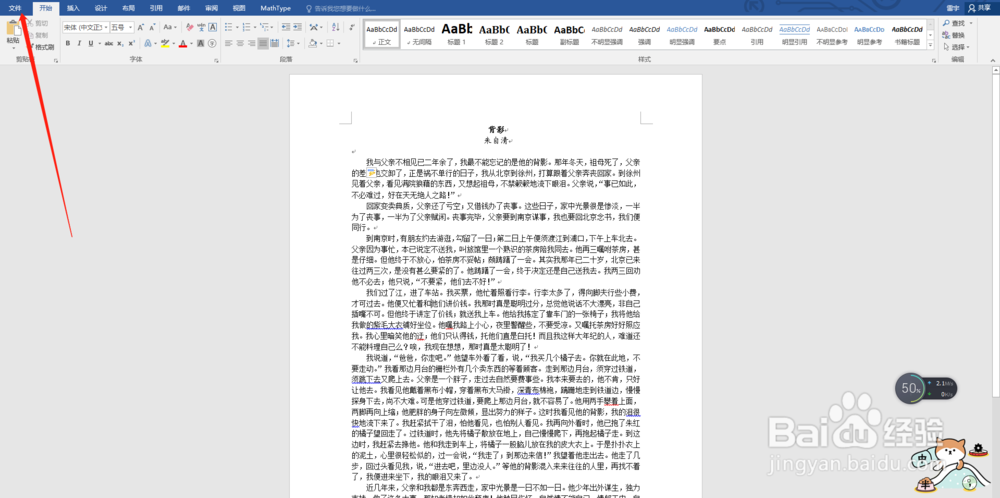
Task: Apply the 标题 1 heading style
Action: (457, 34)
